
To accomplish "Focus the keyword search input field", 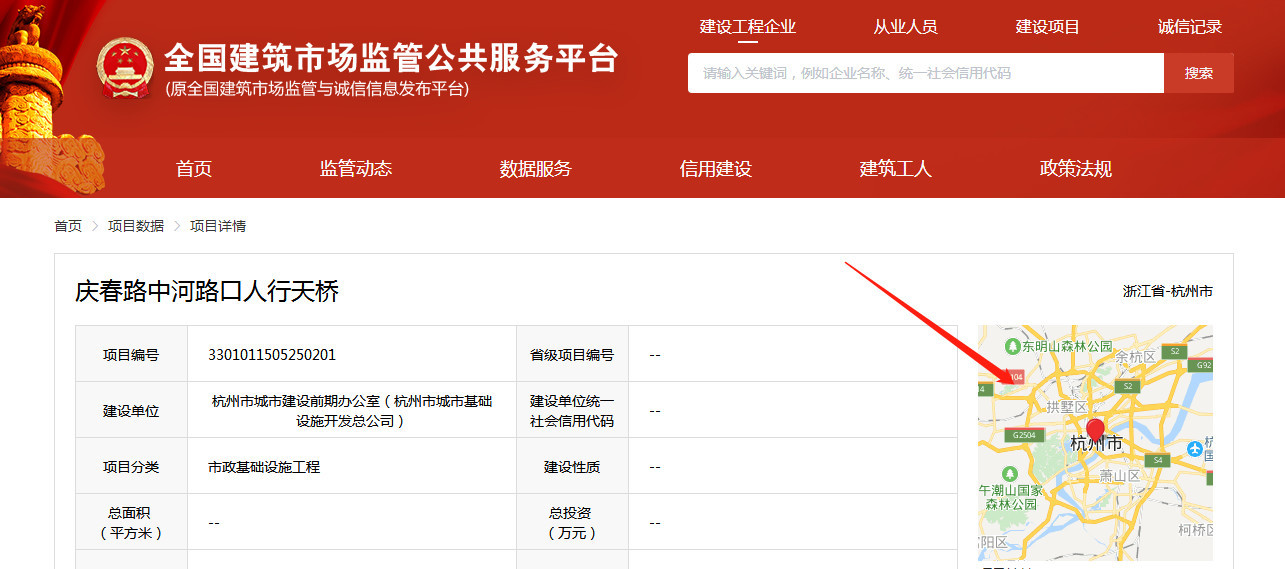I will click(x=926, y=73).
